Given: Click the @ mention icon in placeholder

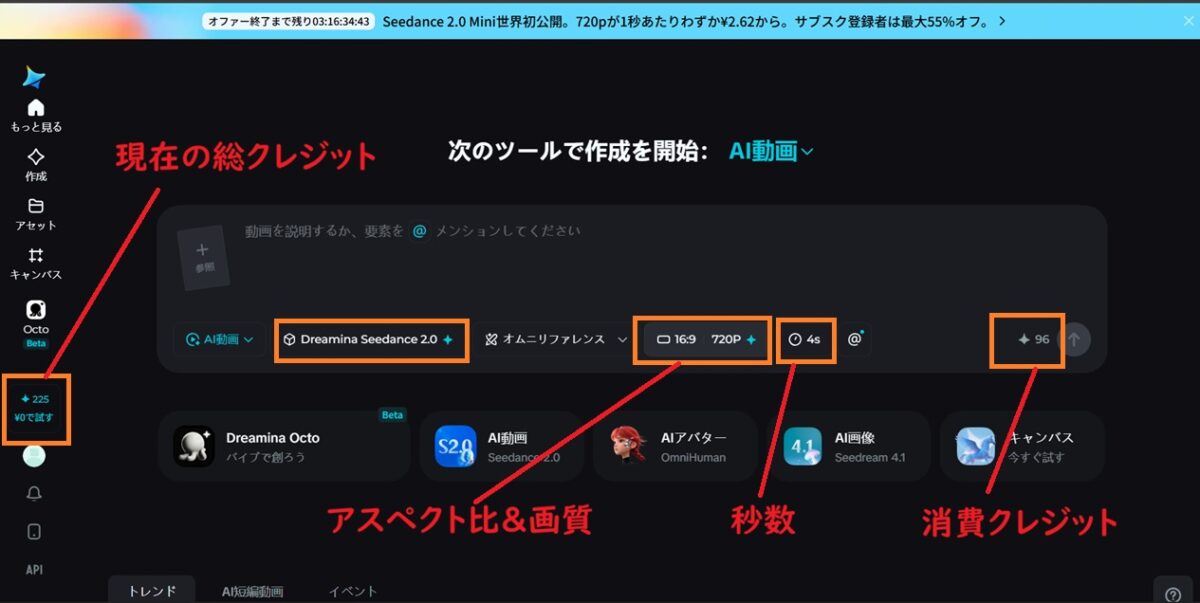Looking at the screenshot, I should tap(420, 231).
